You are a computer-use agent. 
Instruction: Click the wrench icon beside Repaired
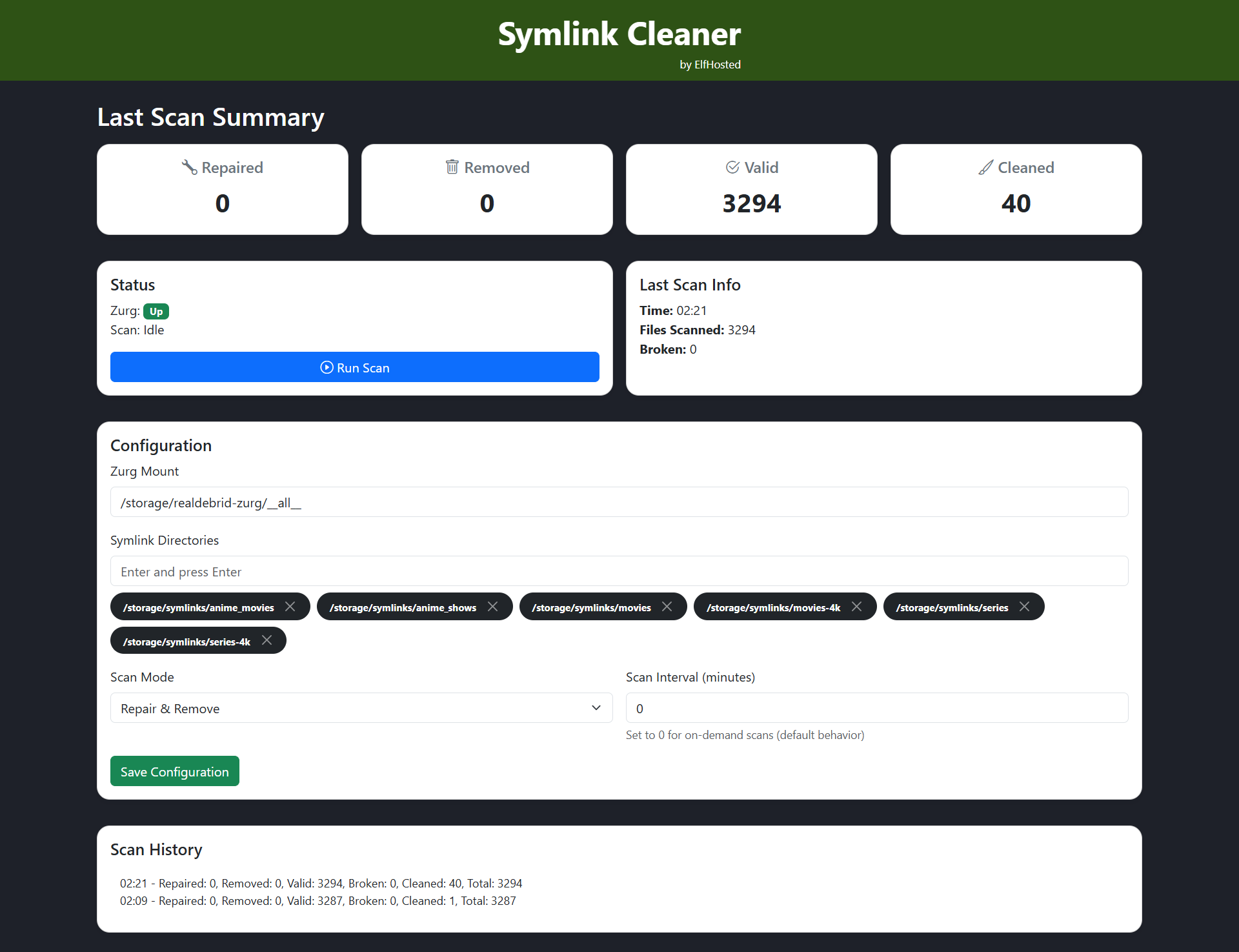point(190,167)
